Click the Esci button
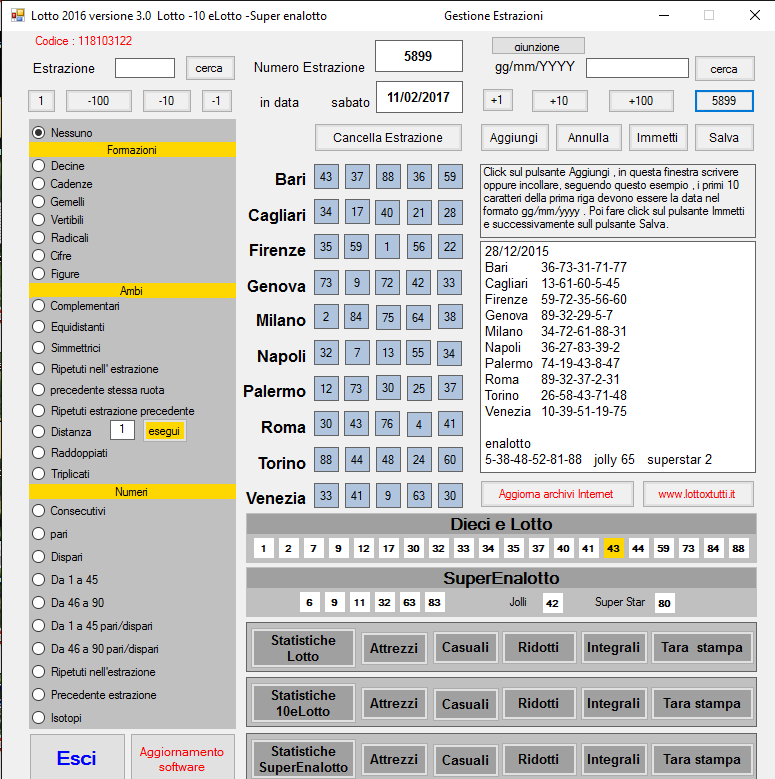Viewport: 775px width, 779px height. [77, 758]
